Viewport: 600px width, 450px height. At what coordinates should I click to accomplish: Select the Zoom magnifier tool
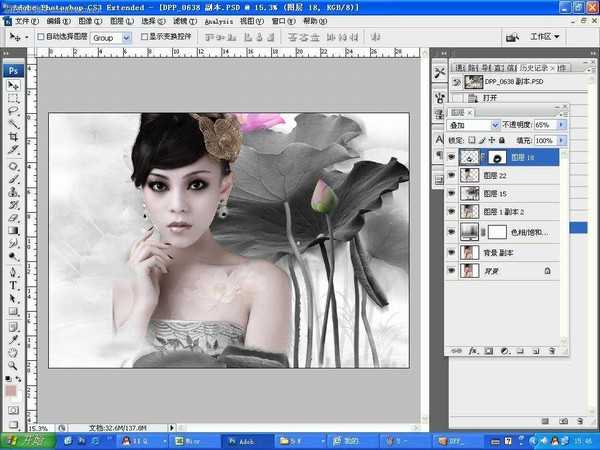click(x=14, y=365)
